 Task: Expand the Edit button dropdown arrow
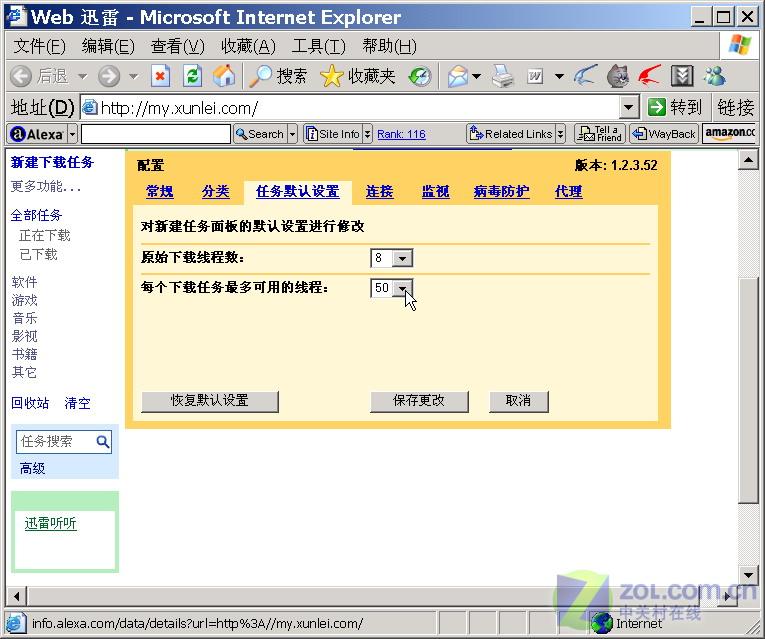point(560,76)
